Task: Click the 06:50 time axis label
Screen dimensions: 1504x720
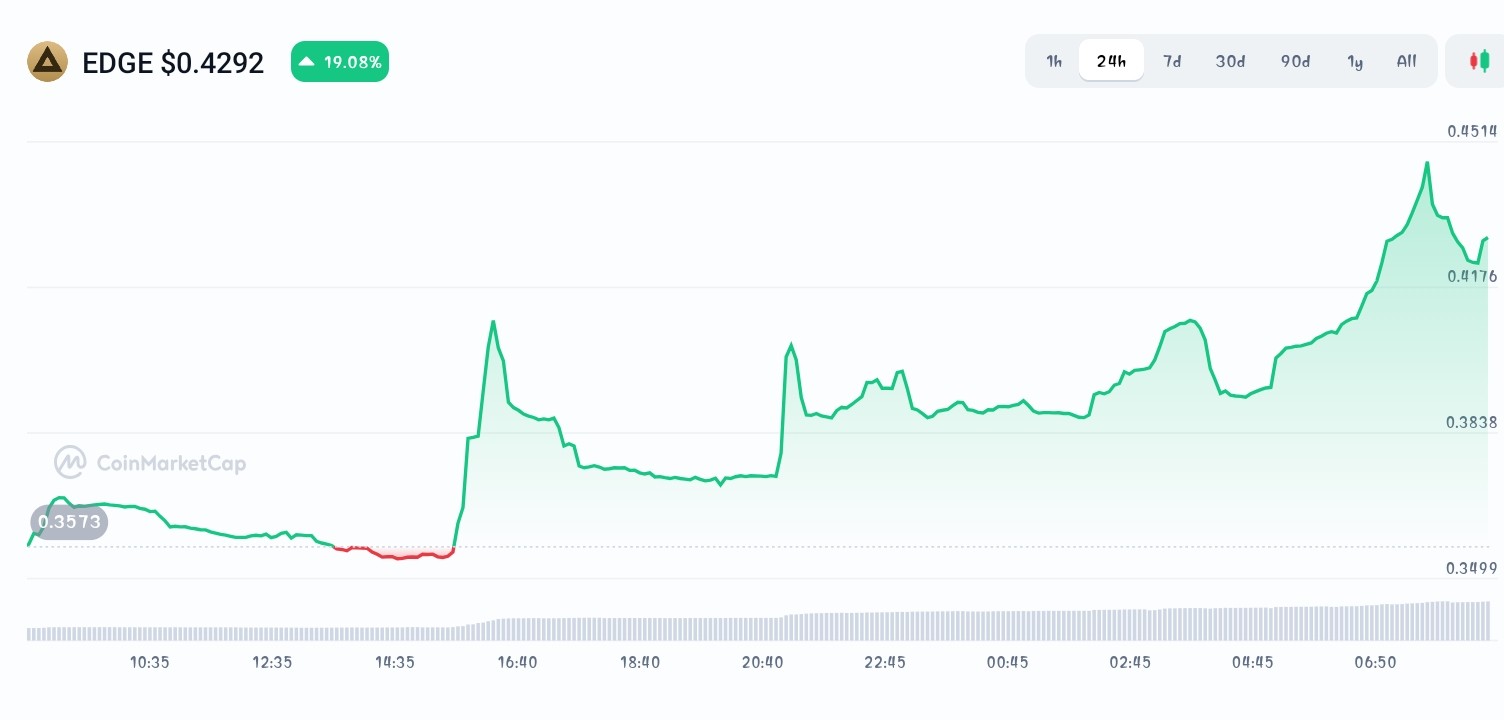Action: click(x=1376, y=662)
